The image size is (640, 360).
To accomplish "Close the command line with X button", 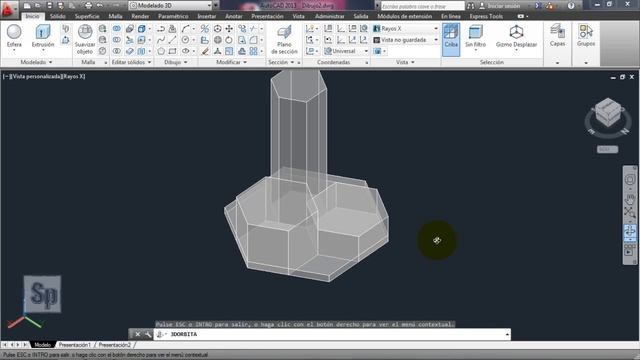I will tap(138, 334).
